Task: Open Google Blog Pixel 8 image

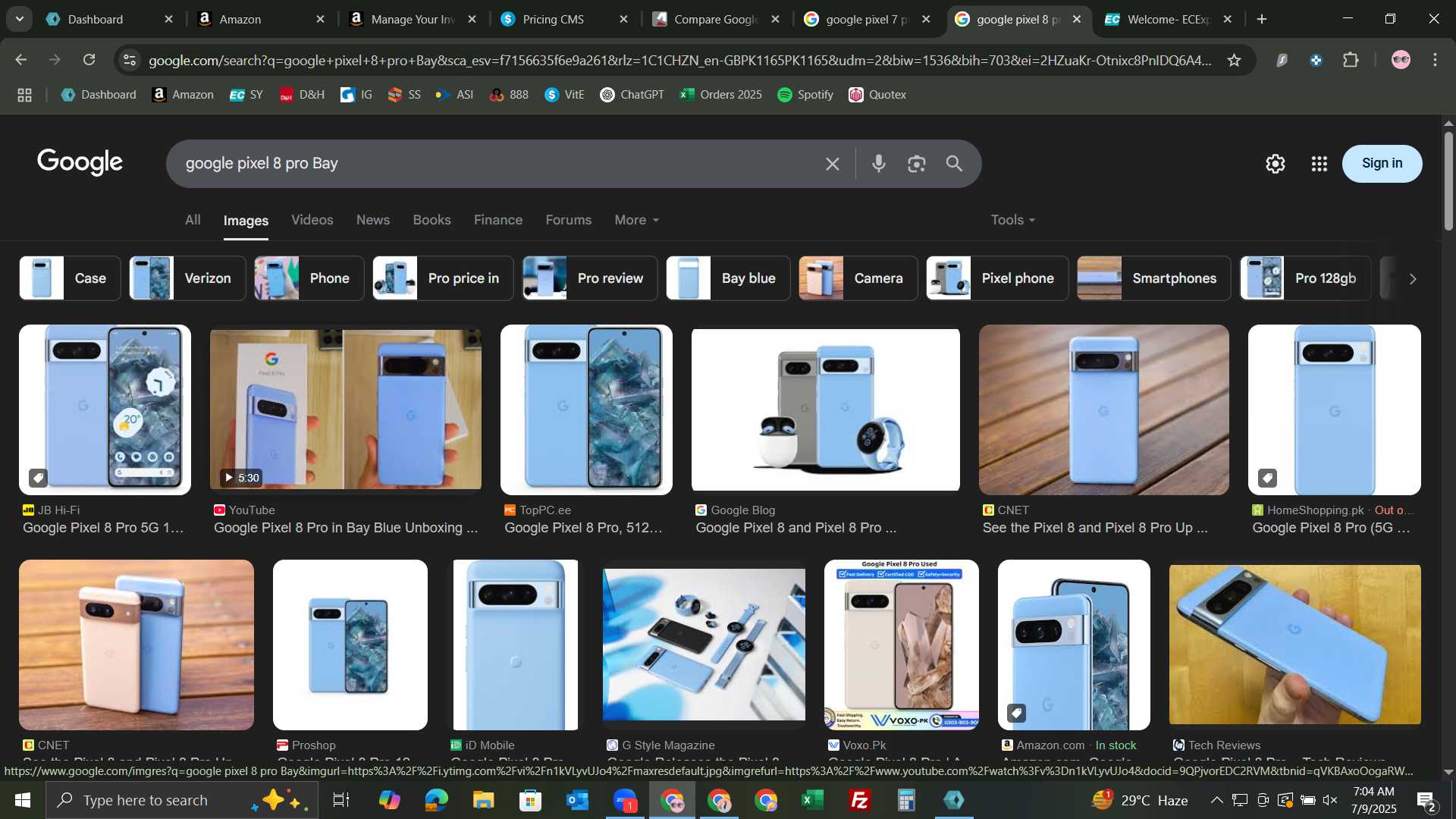Action: 825,409
